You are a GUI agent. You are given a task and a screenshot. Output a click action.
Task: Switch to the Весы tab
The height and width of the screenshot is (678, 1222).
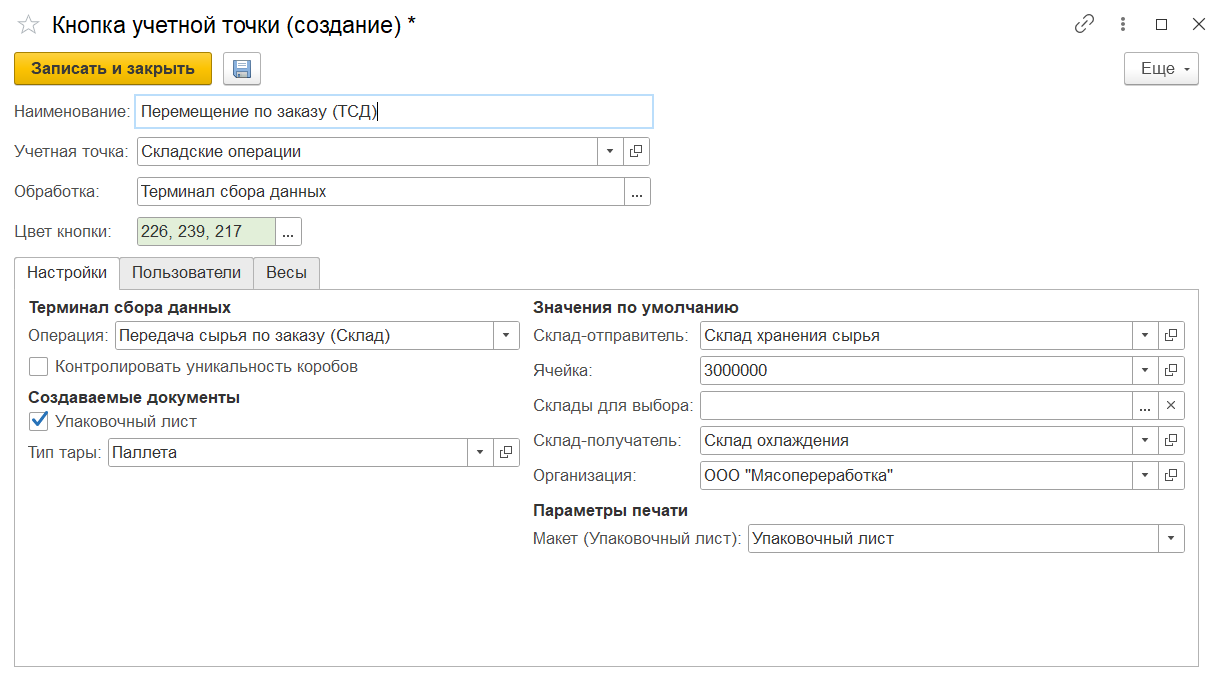tap(286, 273)
